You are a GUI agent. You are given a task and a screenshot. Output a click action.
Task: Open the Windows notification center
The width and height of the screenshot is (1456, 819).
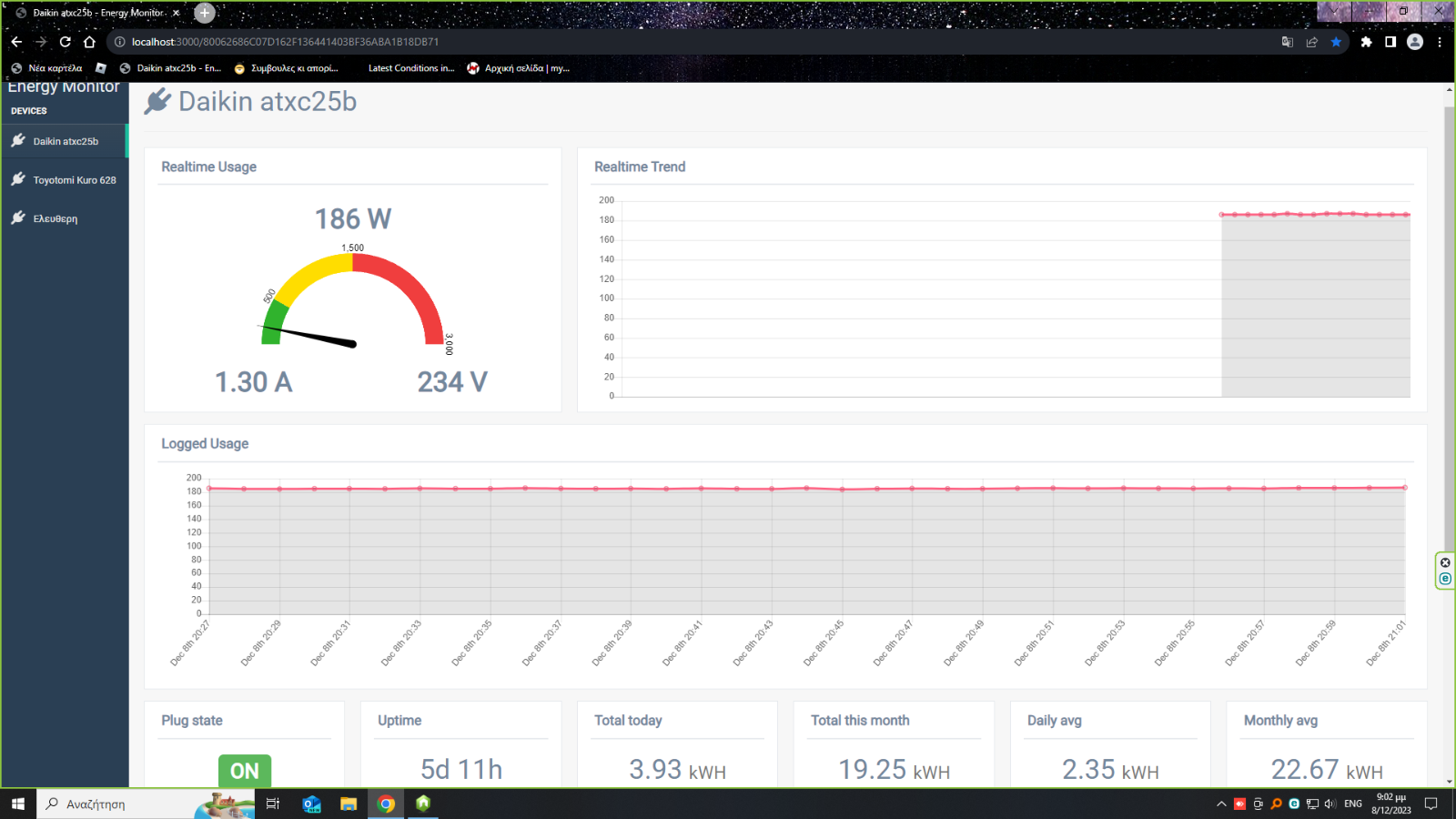pos(1431,804)
